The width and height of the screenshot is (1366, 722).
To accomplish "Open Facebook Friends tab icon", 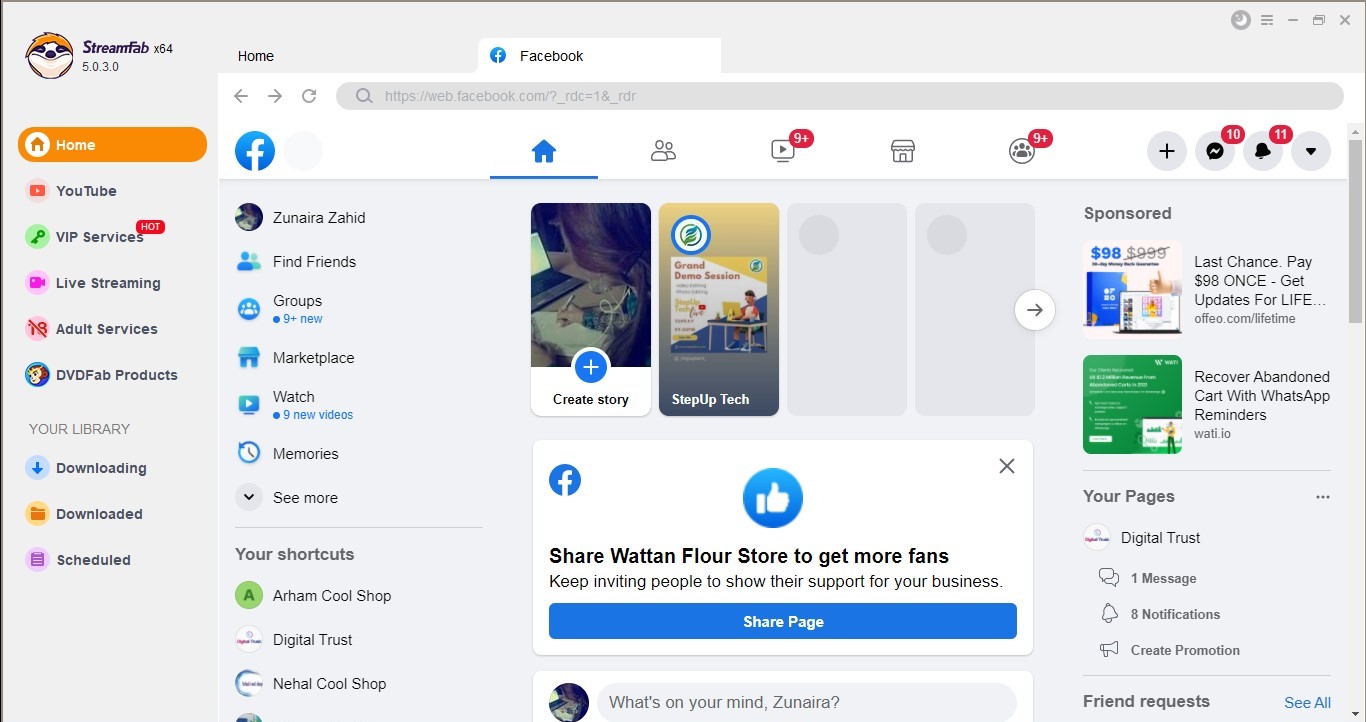I will pyautogui.click(x=663, y=151).
